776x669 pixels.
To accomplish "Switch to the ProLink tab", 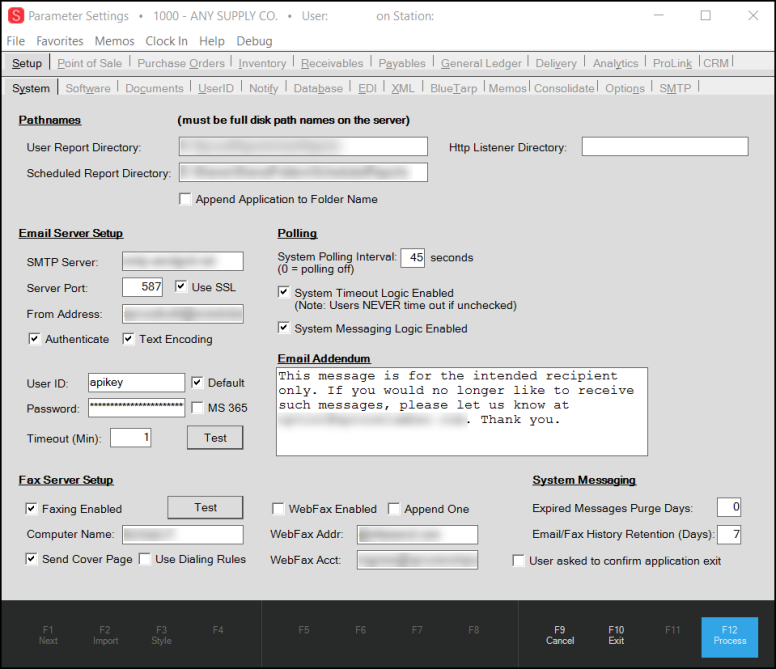I will [672, 63].
